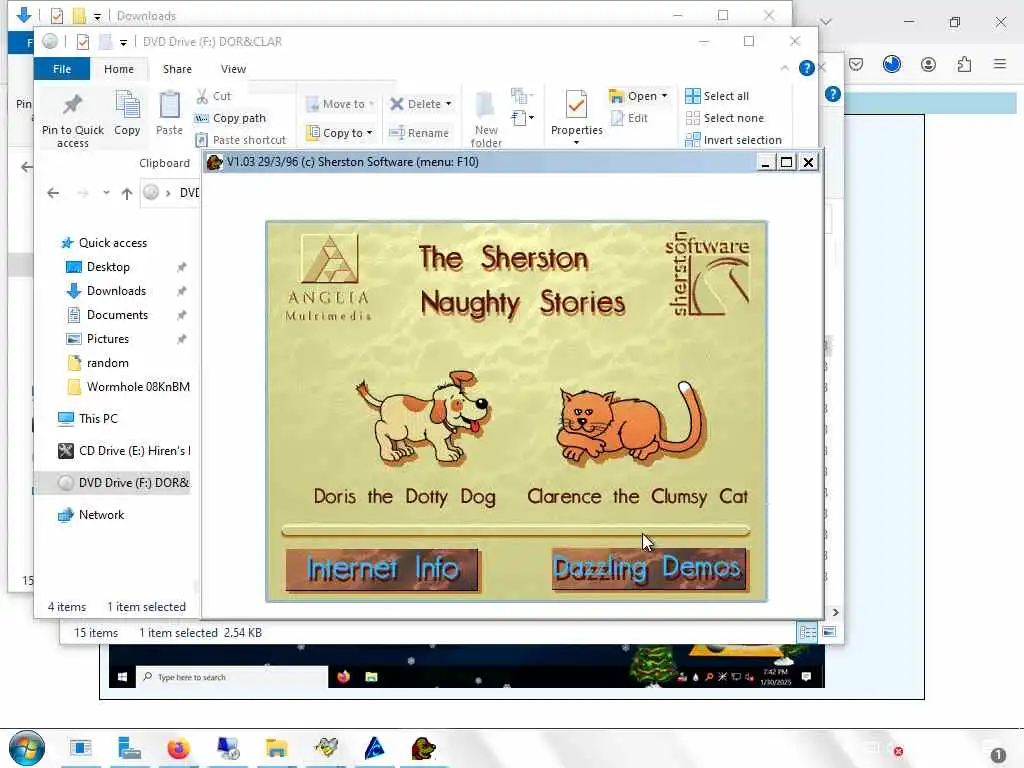Click the Quick Access Toolbar customize arrow

pos(123,42)
